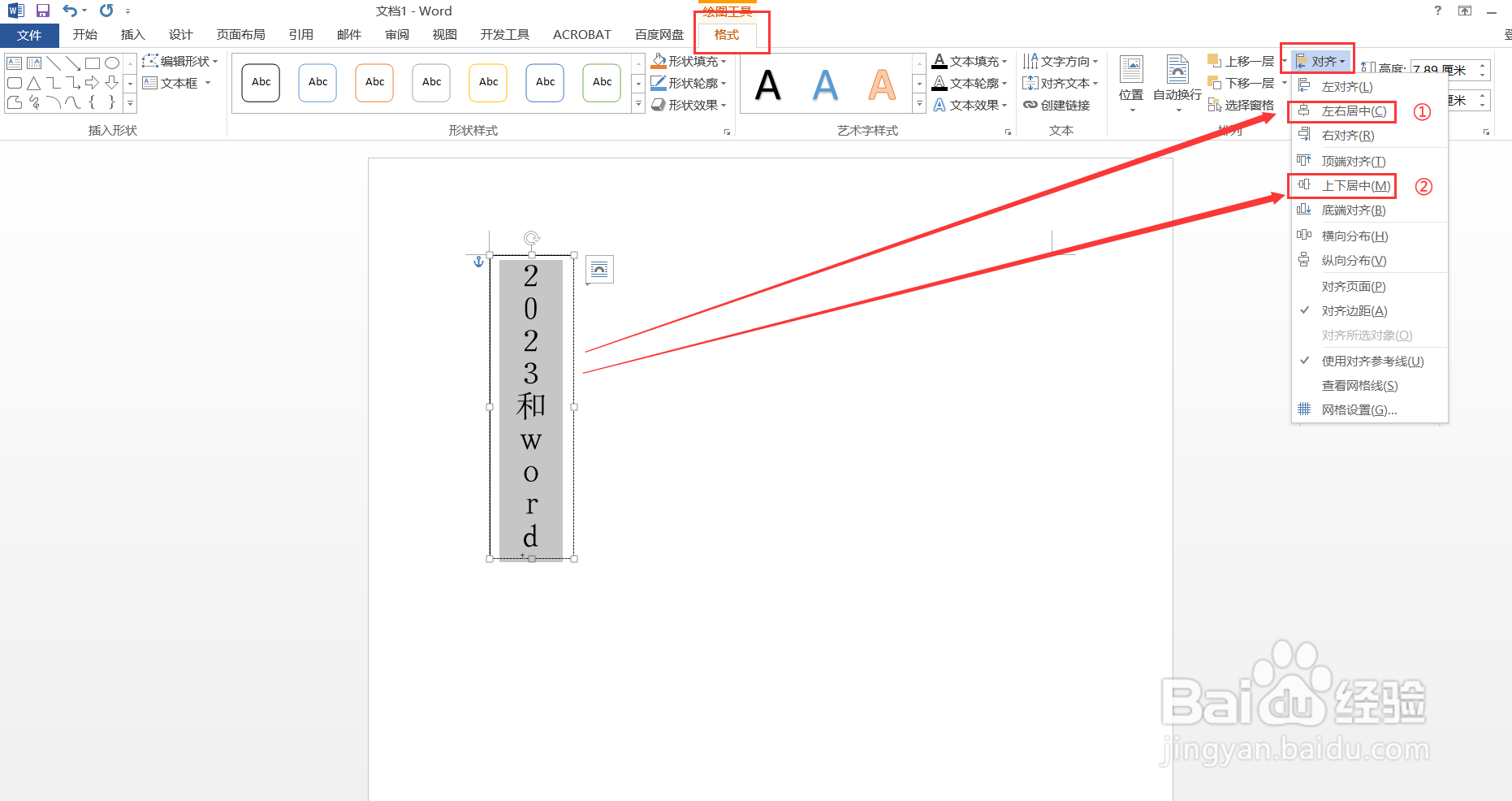Image resolution: width=1512 pixels, height=801 pixels.
Task: Expand the shape styles gallery More arrow
Action: pyautogui.click(x=638, y=105)
